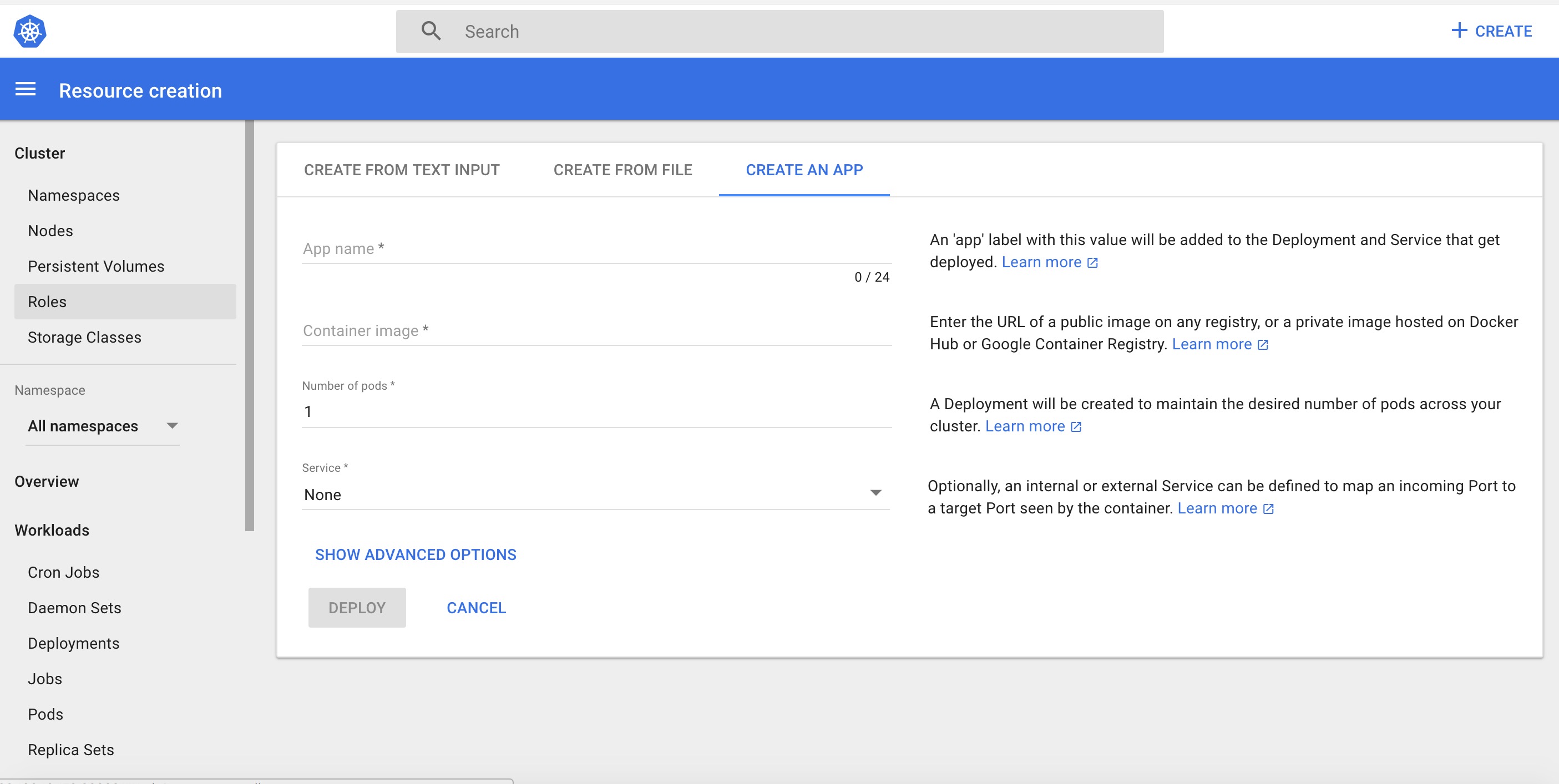The width and height of the screenshot is (1559, 784).
Task: Switch to Create from file tab
Action: 622,170
